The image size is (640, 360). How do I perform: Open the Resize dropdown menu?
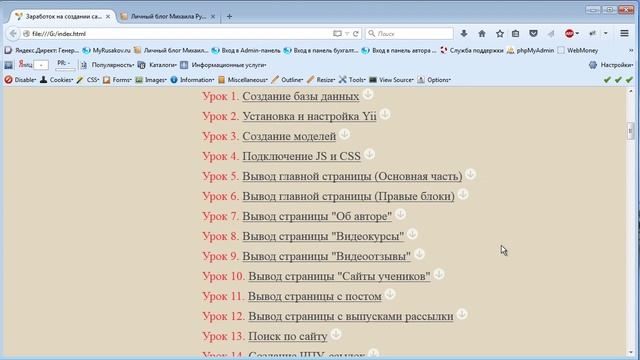[321, 80]
